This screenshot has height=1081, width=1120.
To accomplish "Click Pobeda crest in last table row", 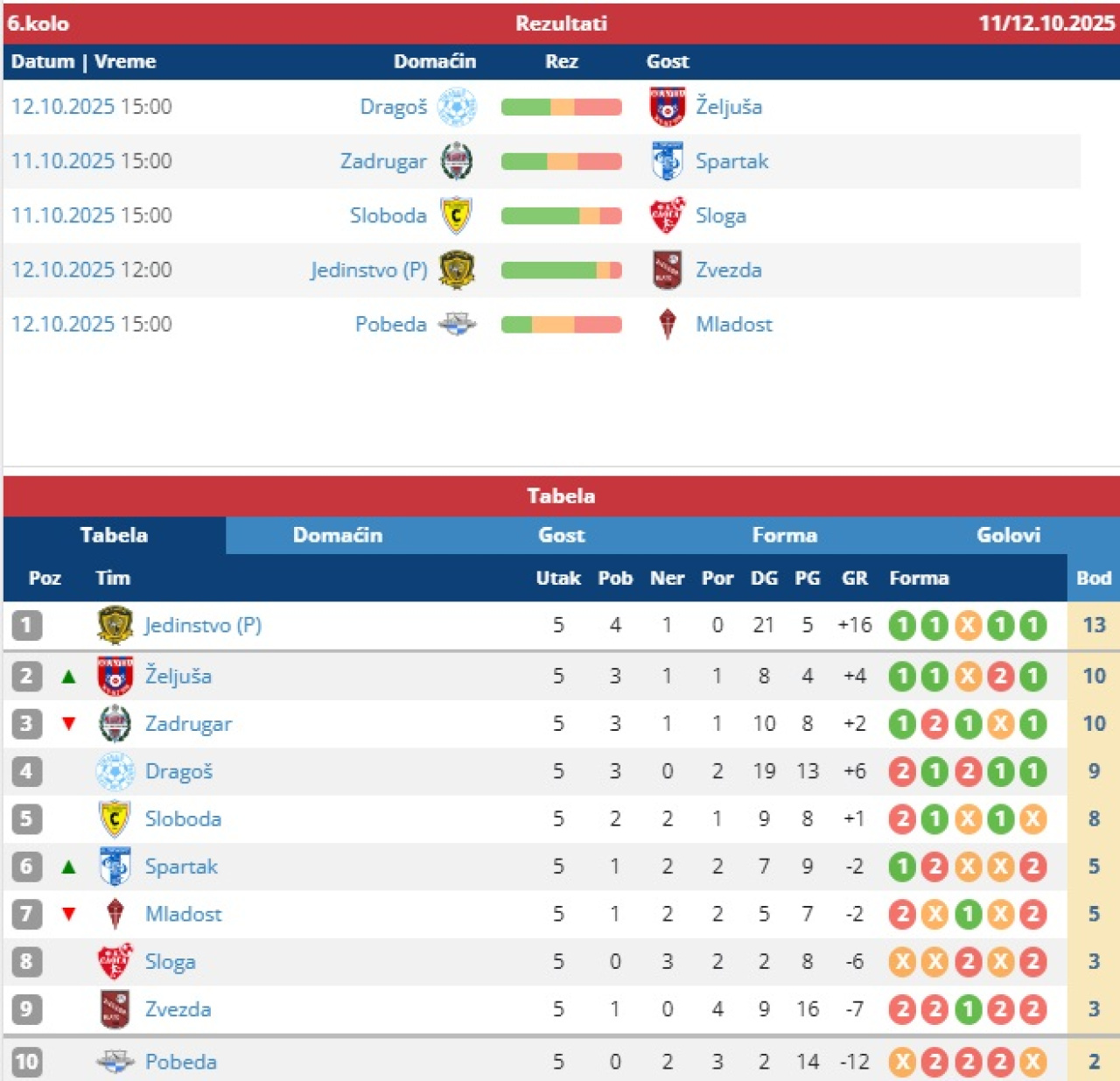I will click(x=115, y=1062).
